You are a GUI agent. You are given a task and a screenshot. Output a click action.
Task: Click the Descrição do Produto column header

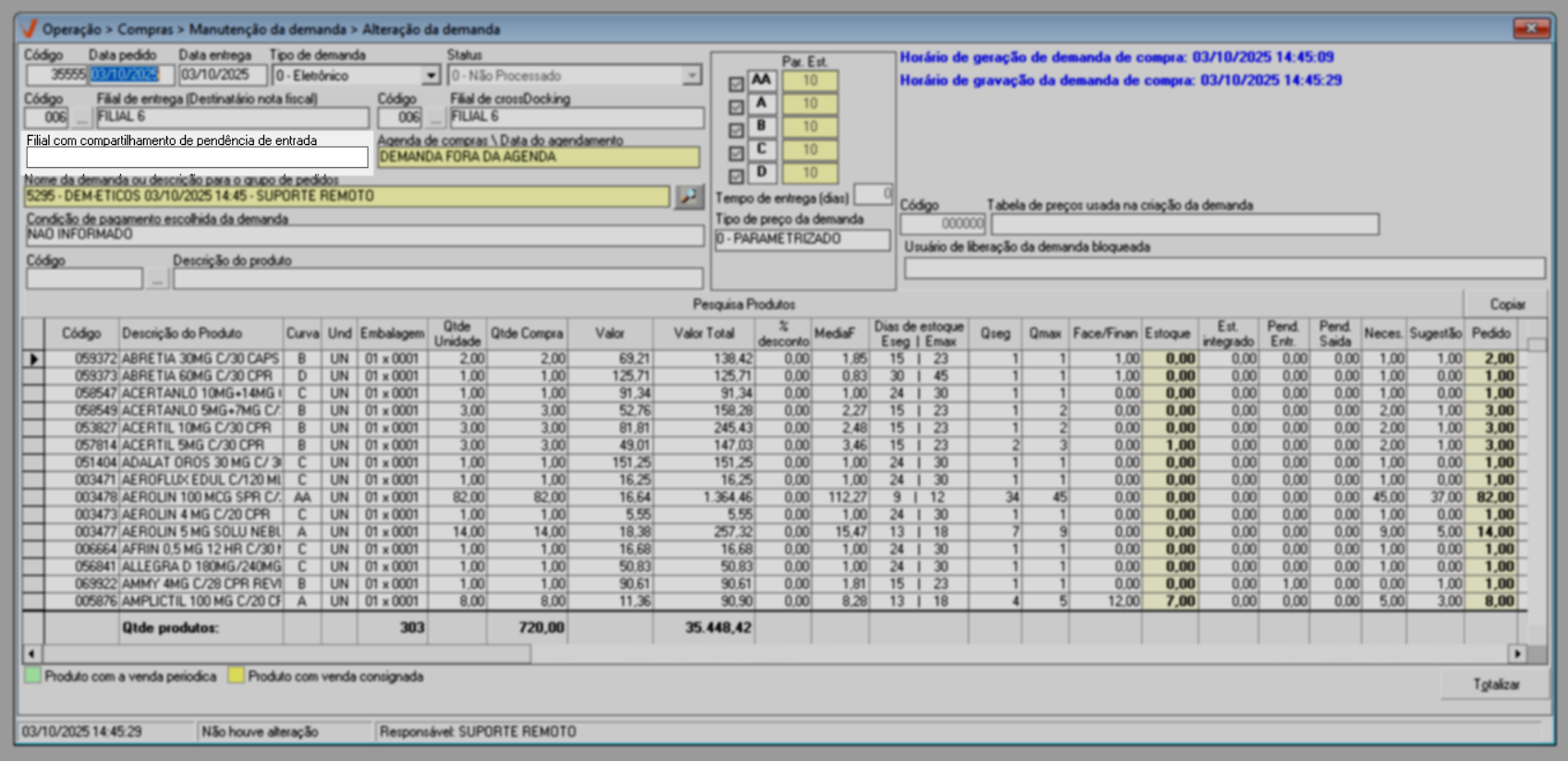click(182, 333)
